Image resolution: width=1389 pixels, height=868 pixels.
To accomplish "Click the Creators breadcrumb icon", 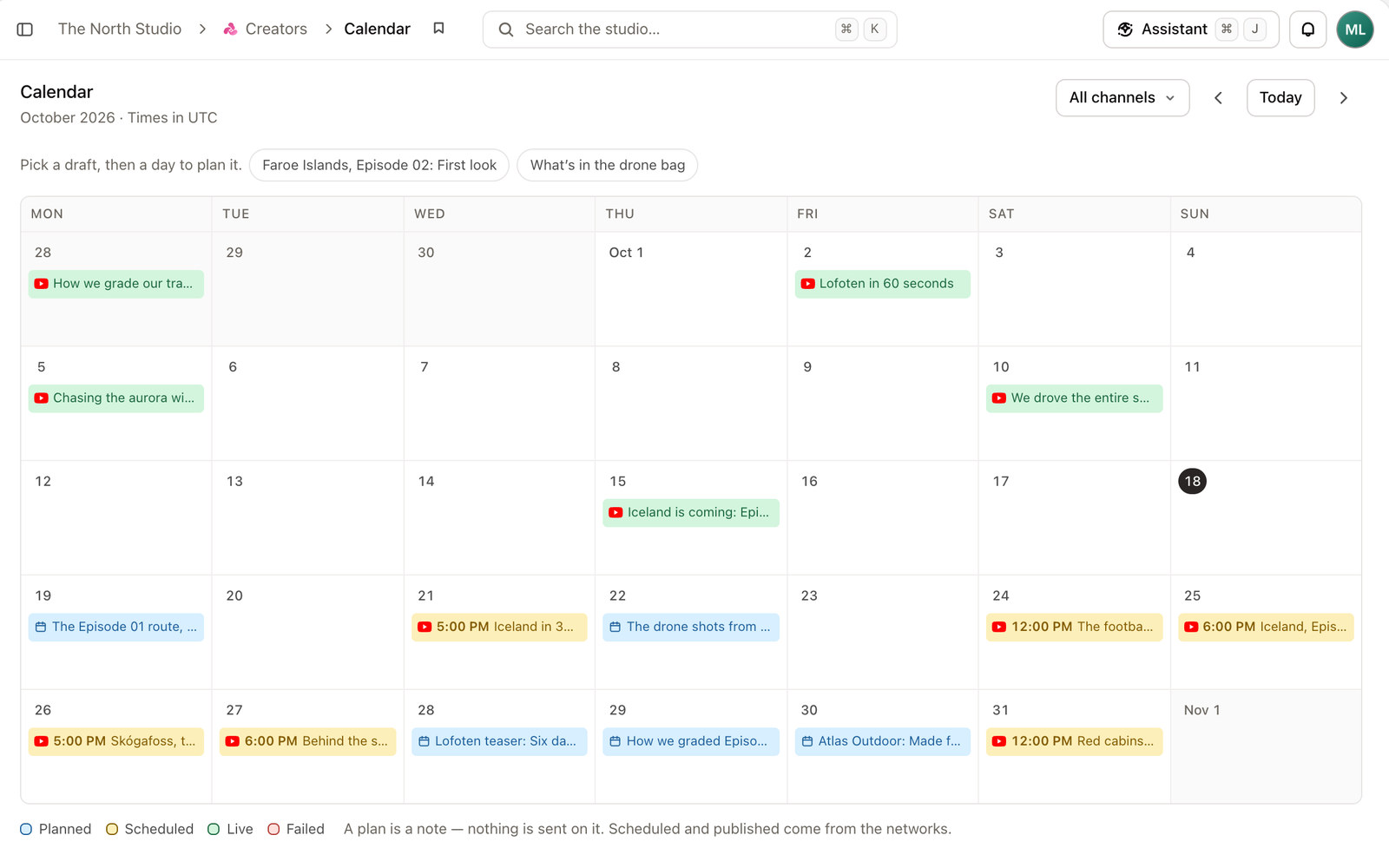I will 230,30.
